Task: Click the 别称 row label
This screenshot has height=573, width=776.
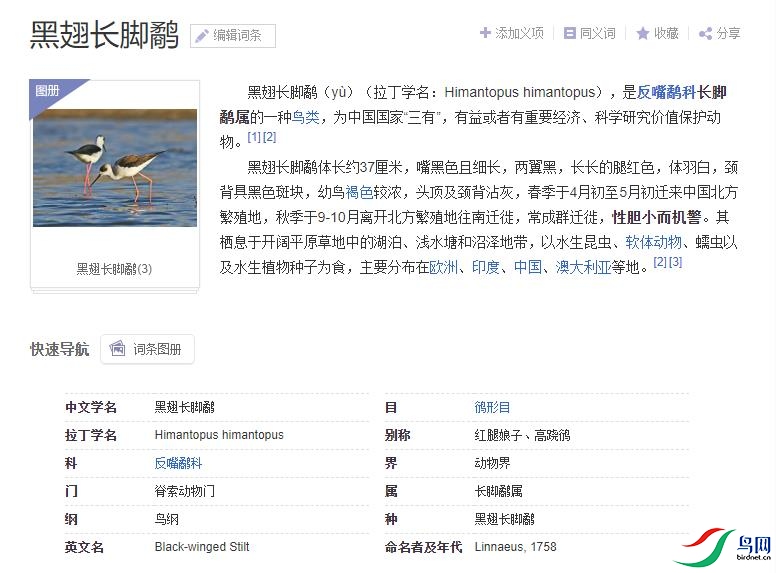Action: pos(397,435)
